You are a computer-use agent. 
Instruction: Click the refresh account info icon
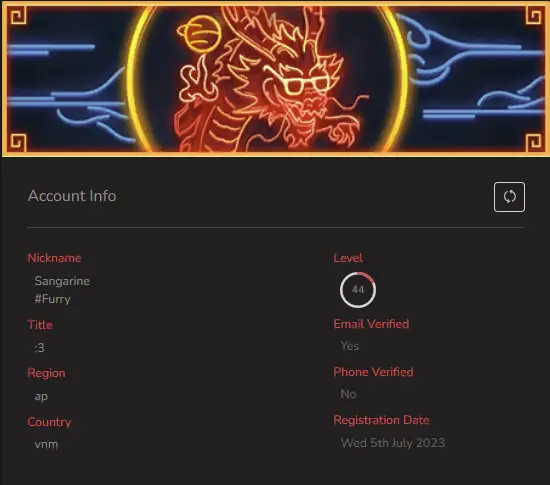pos(509,197)
